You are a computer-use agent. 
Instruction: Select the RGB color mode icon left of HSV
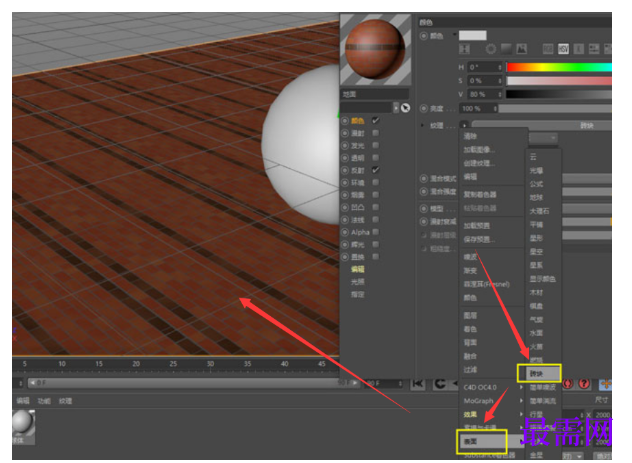[x=548, y=49]
